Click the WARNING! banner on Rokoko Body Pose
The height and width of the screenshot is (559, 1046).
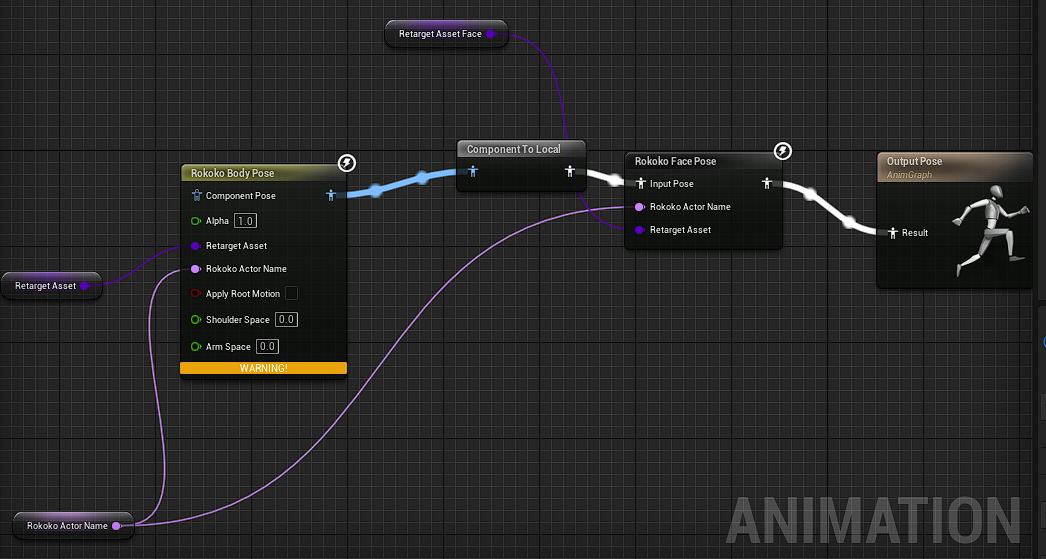click(x=264, y=368)
